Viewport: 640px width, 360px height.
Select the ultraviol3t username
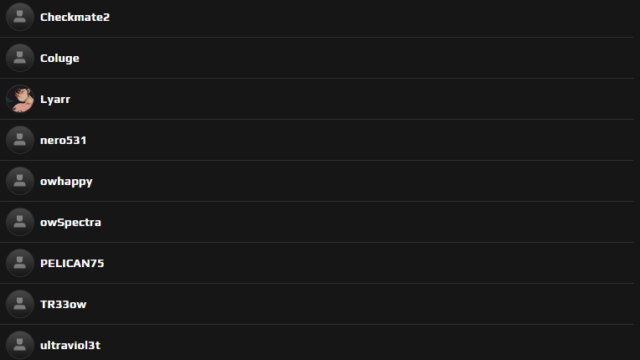click(x=70, y=345)
